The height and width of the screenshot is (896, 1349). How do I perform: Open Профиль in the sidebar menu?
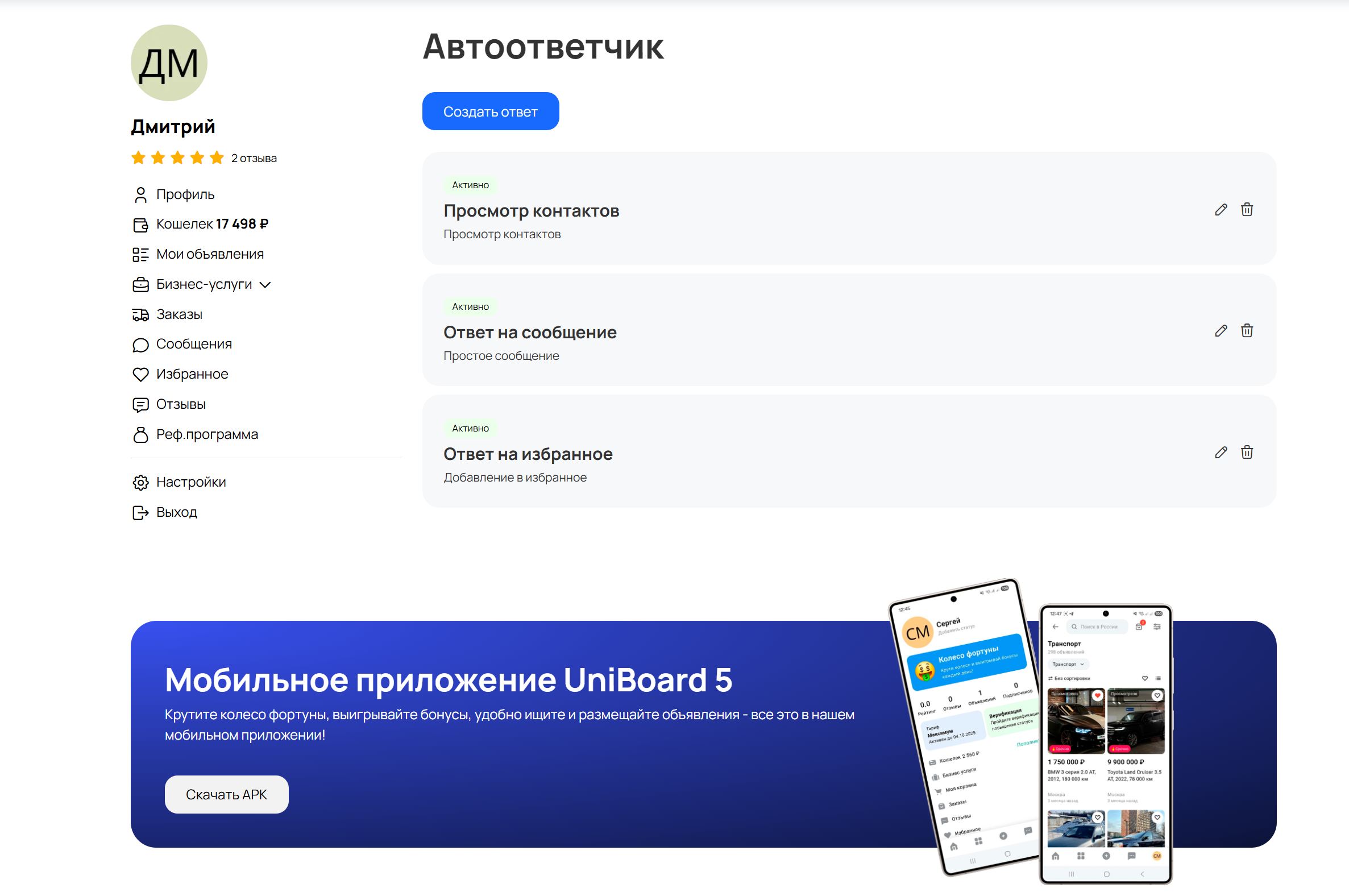185,195
